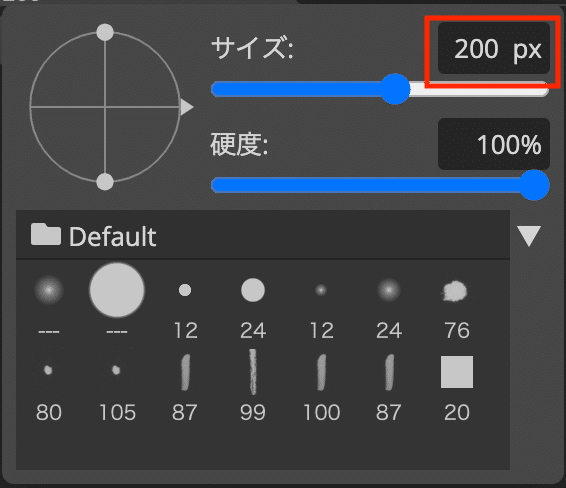Select the 99 stroke brush preset
This screenshot has height=488, width=566.
tap(253, 371)
